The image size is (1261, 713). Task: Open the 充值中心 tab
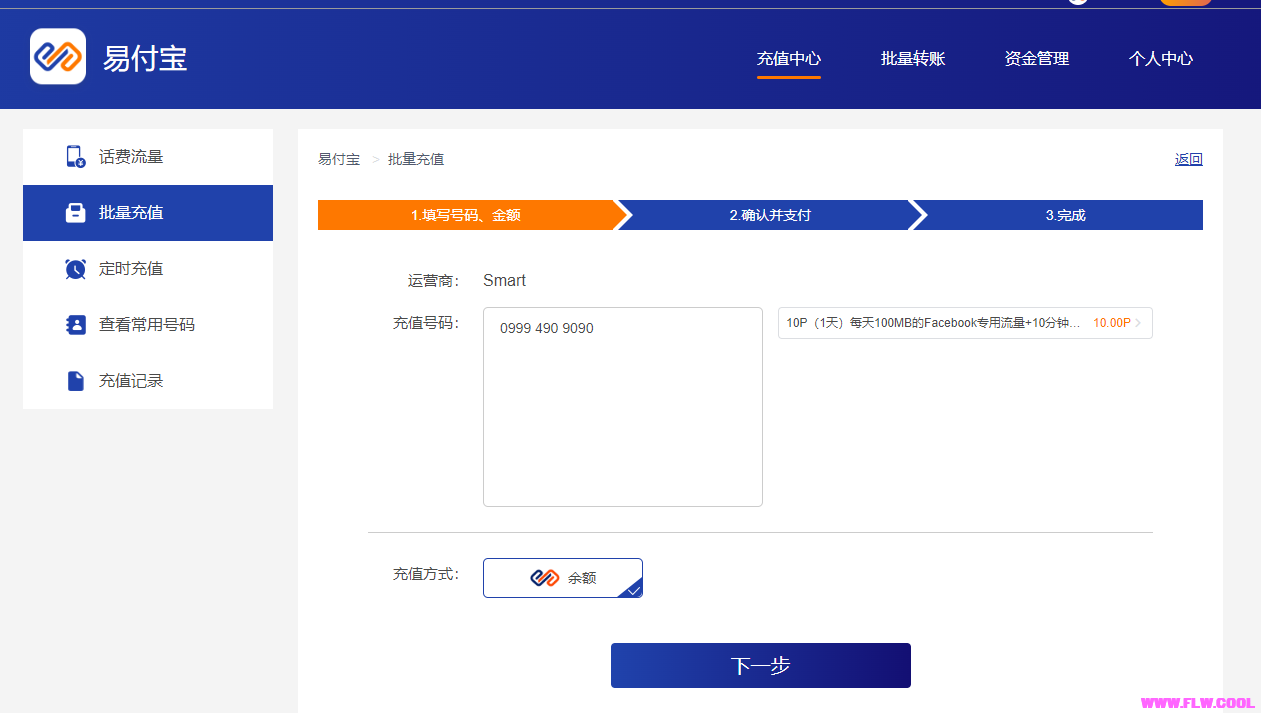point(789,59)
